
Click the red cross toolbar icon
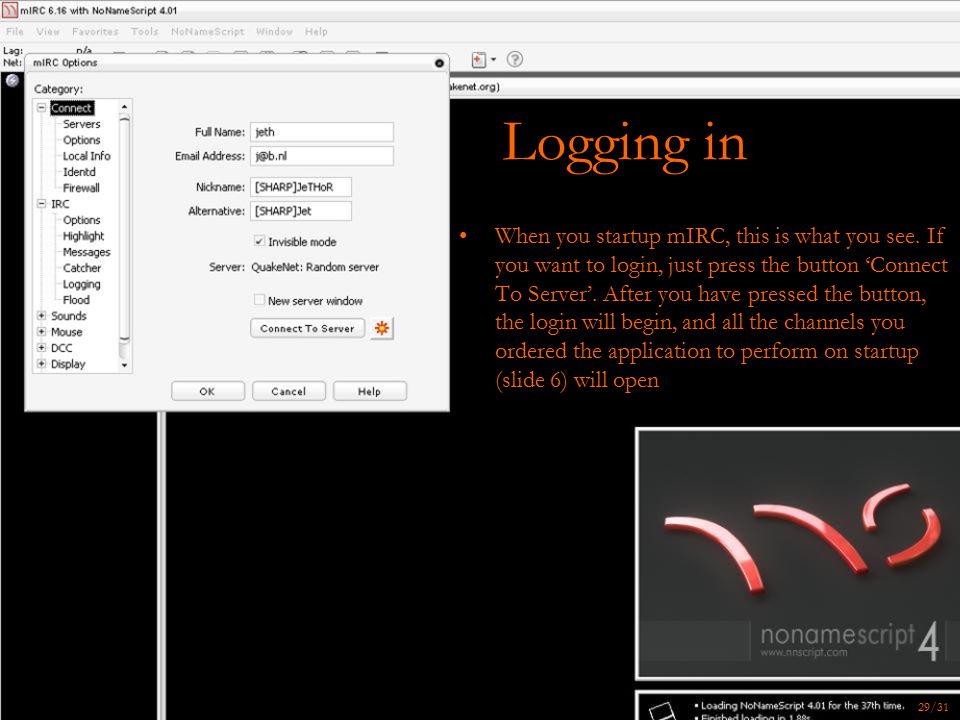coord(479,59)
